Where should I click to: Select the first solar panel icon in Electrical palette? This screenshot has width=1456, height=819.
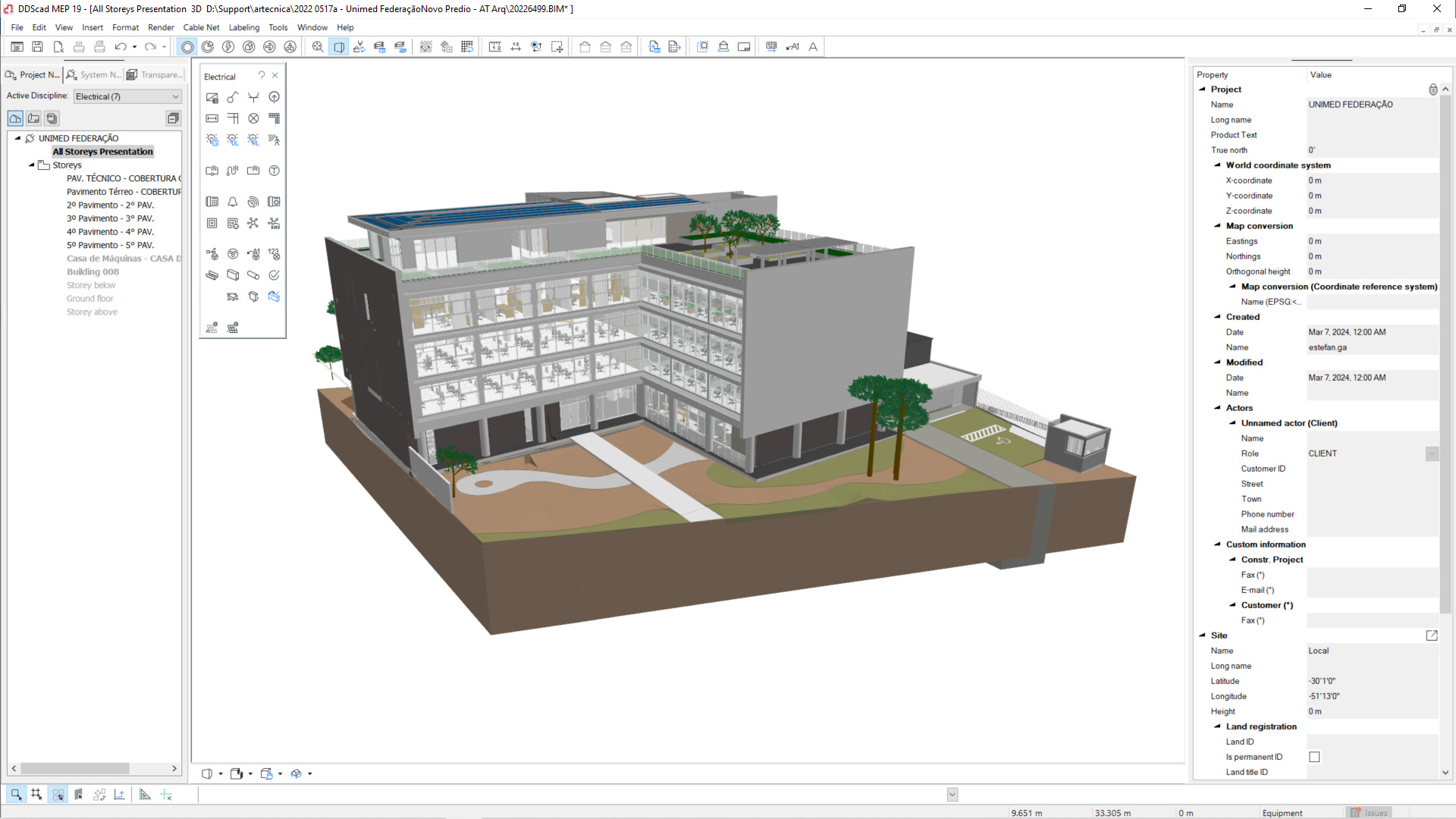(x=212, y=328)
